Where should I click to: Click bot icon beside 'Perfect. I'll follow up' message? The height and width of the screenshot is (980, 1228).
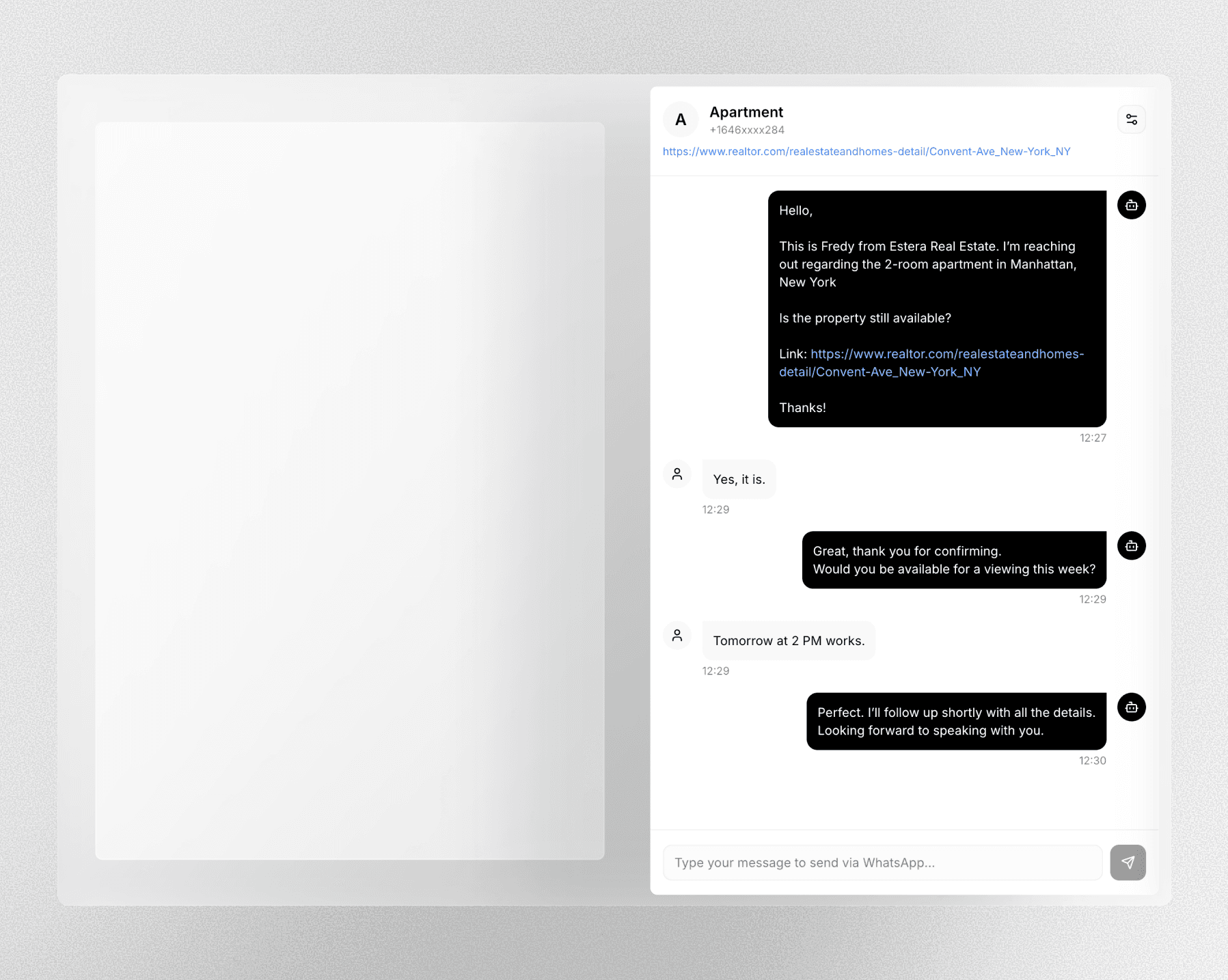1131,707
